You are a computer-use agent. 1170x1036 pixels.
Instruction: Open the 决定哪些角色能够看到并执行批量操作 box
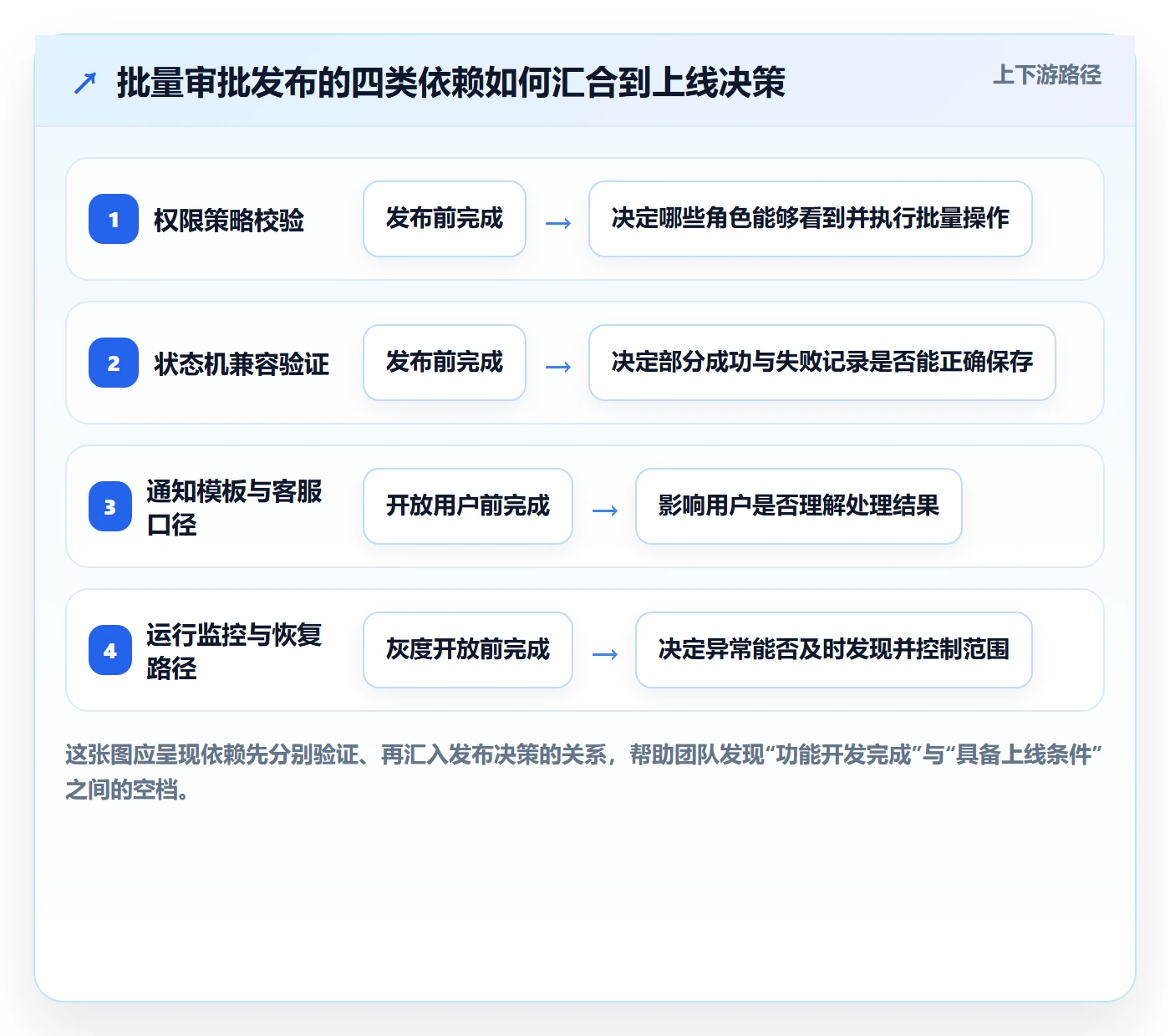(811, 219)
